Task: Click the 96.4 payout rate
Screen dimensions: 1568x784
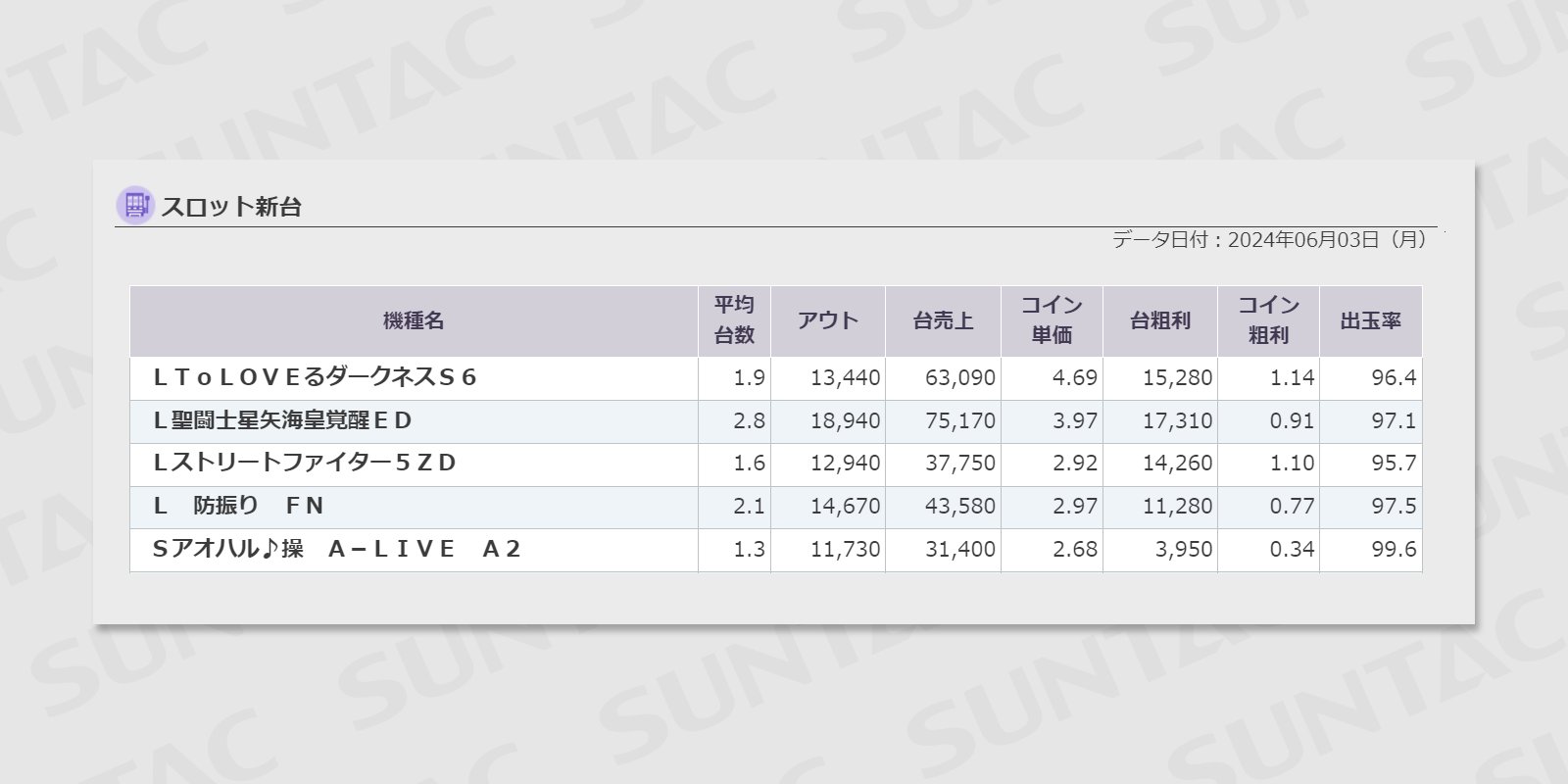Action: [1394, 378]
